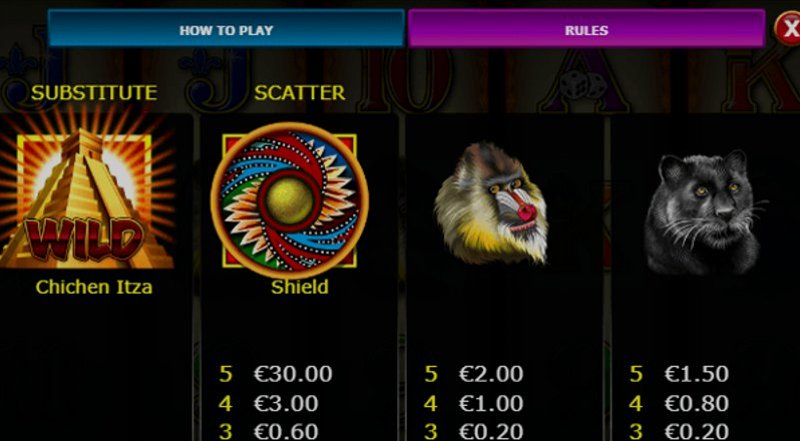Click the mandrill €2.00 payout line
Viewport: 800px width, 441px height.
(473, 374)
